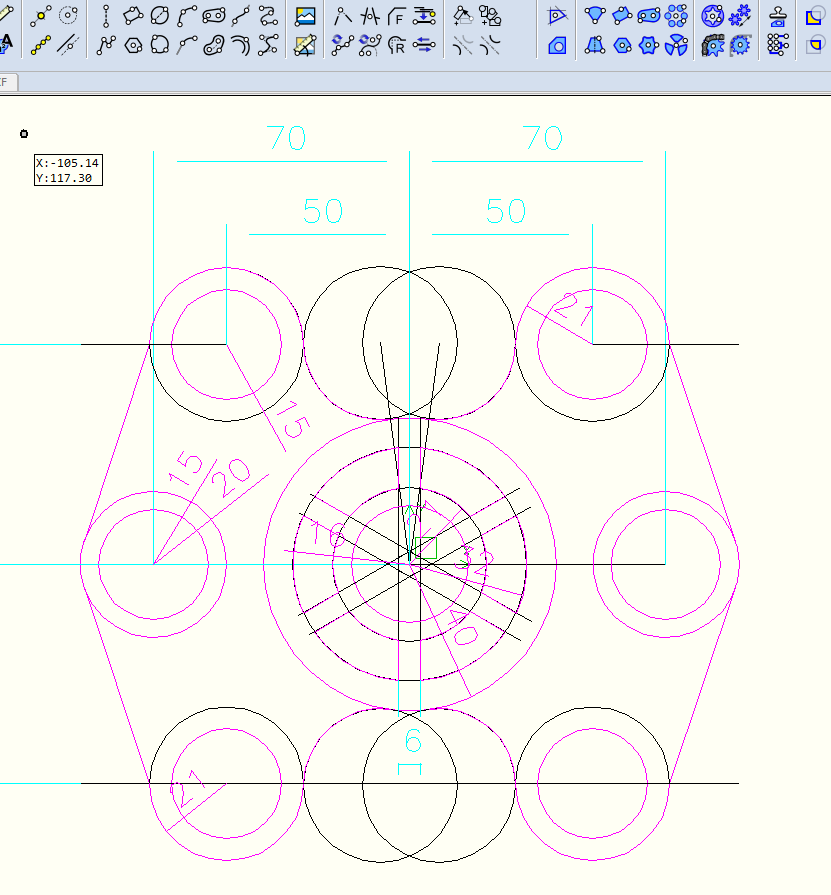Click the top-left cyan 70 dimension text
This screenshot has width=831, height=895.
pyautogui.click(x=286, y=139)
